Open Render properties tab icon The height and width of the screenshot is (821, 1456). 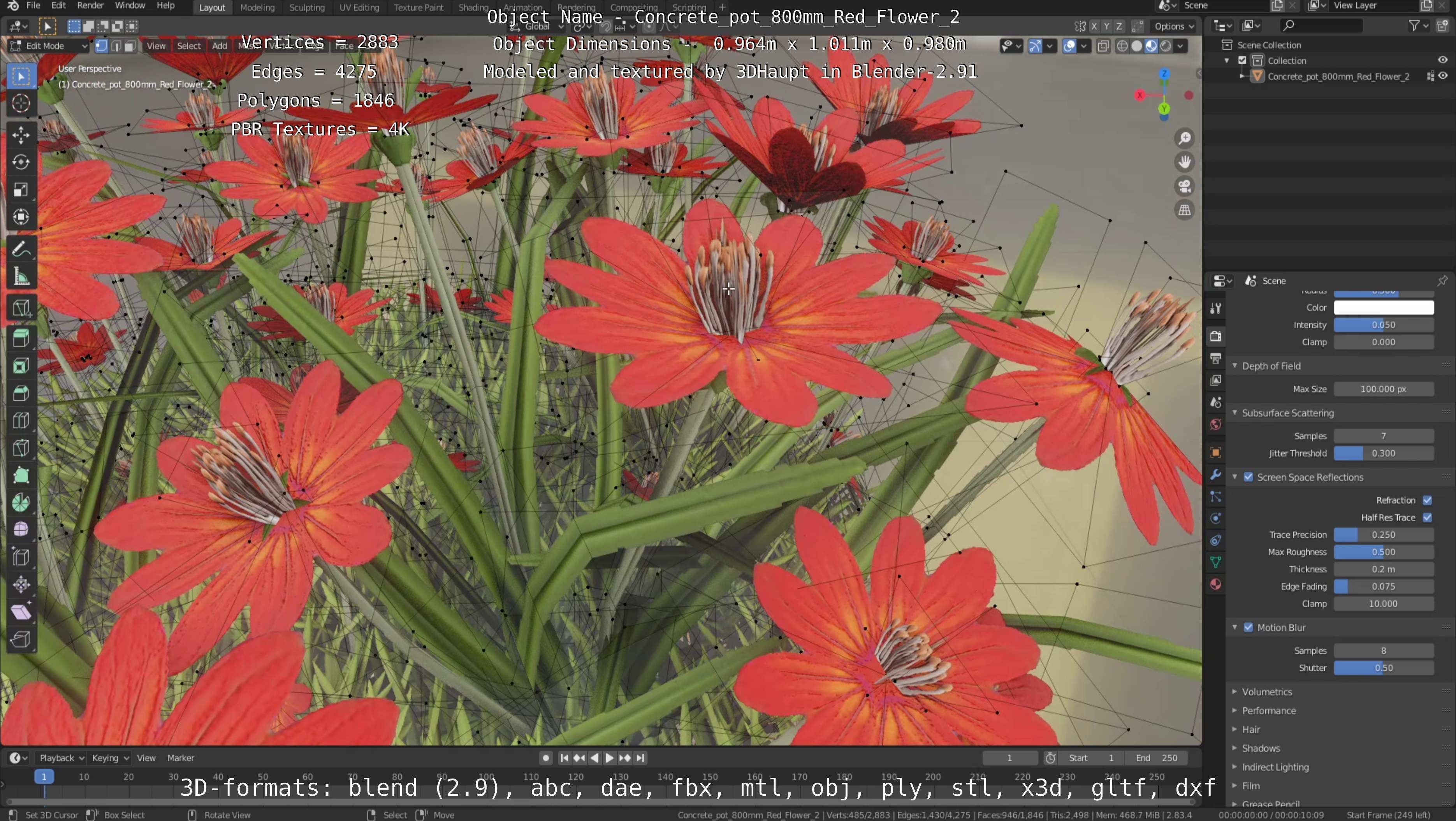(1216, 336)
